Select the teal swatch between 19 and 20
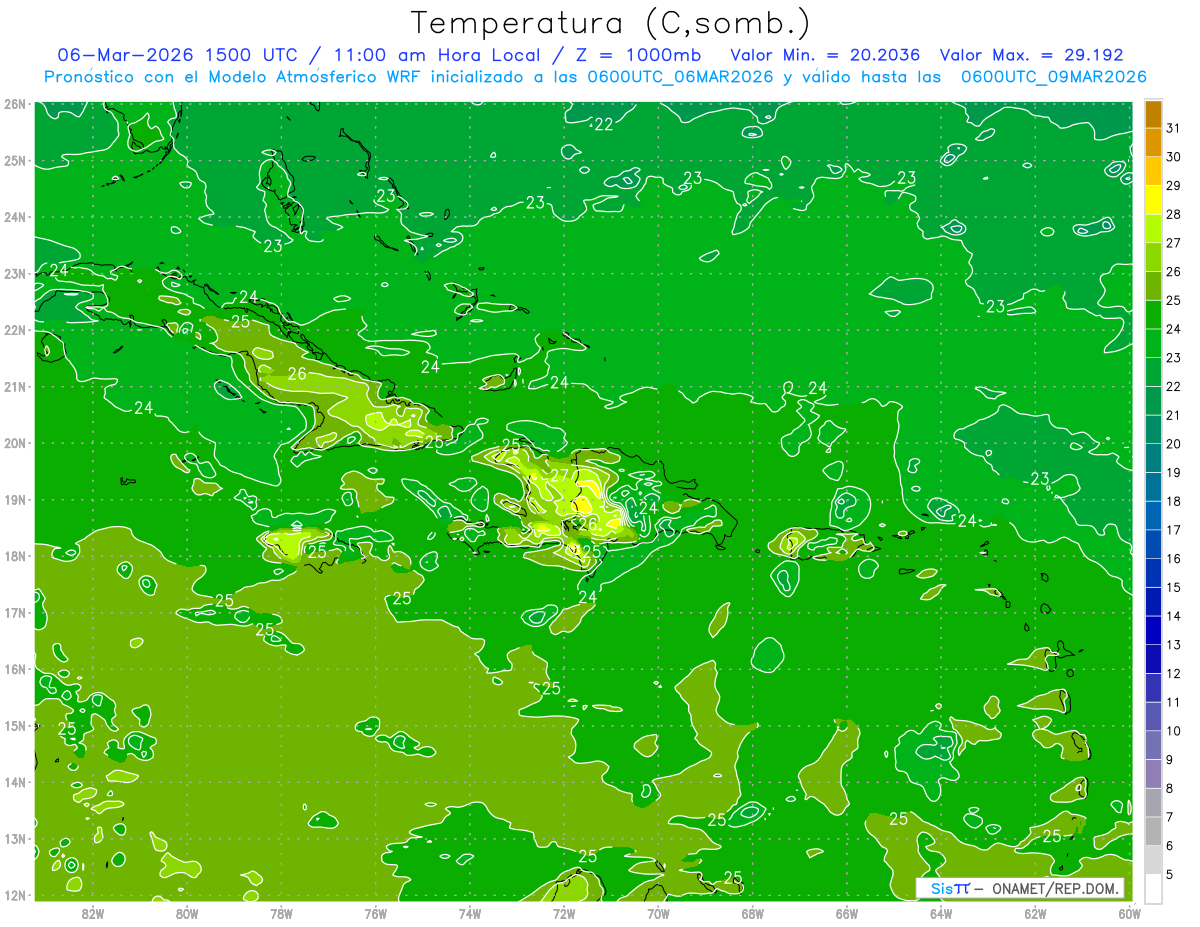 (1153, 458)
